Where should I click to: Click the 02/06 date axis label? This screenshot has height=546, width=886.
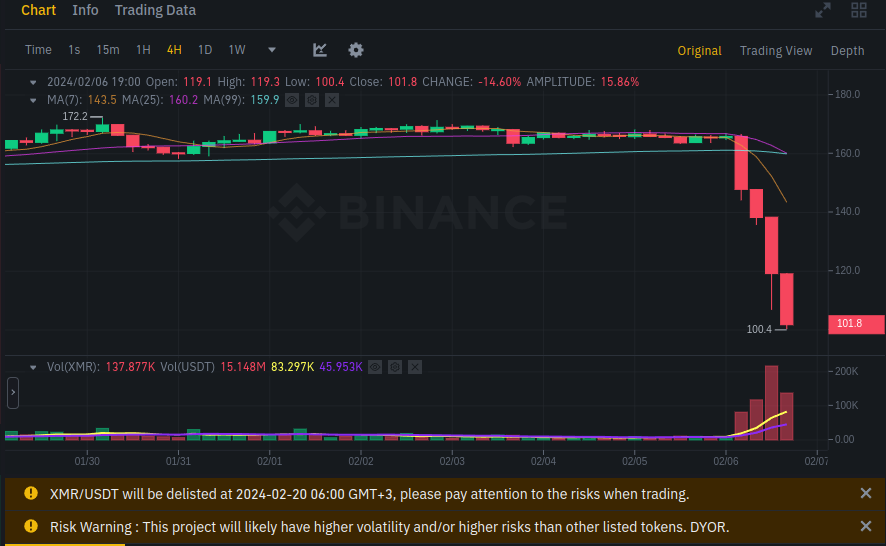(726, 461)
